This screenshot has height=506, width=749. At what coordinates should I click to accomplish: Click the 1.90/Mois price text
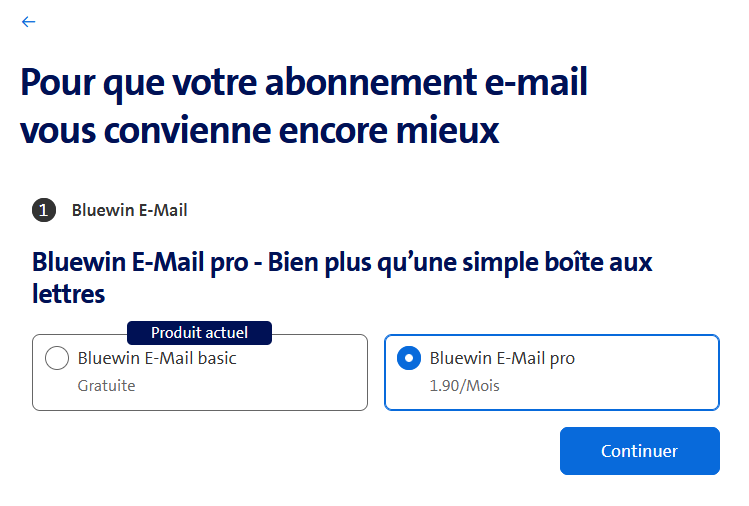[465, 385]
